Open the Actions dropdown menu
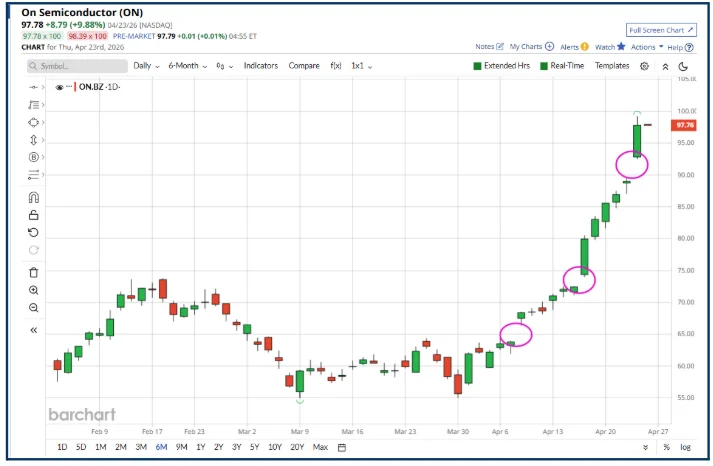This screenshot has height=466, width=713. click(x=647, y=47)
